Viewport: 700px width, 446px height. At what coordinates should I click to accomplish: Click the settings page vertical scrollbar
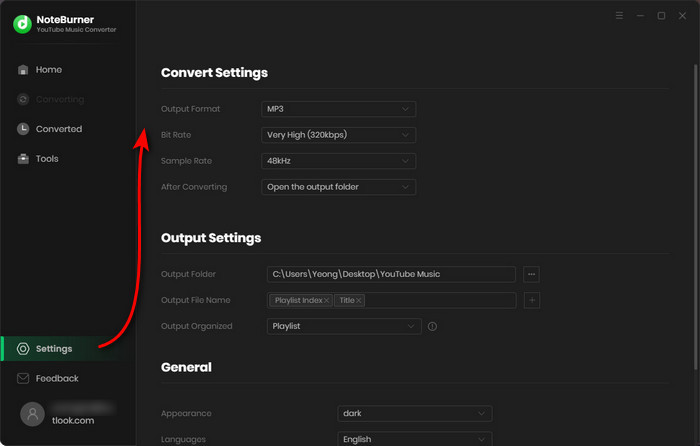(695, 217)
